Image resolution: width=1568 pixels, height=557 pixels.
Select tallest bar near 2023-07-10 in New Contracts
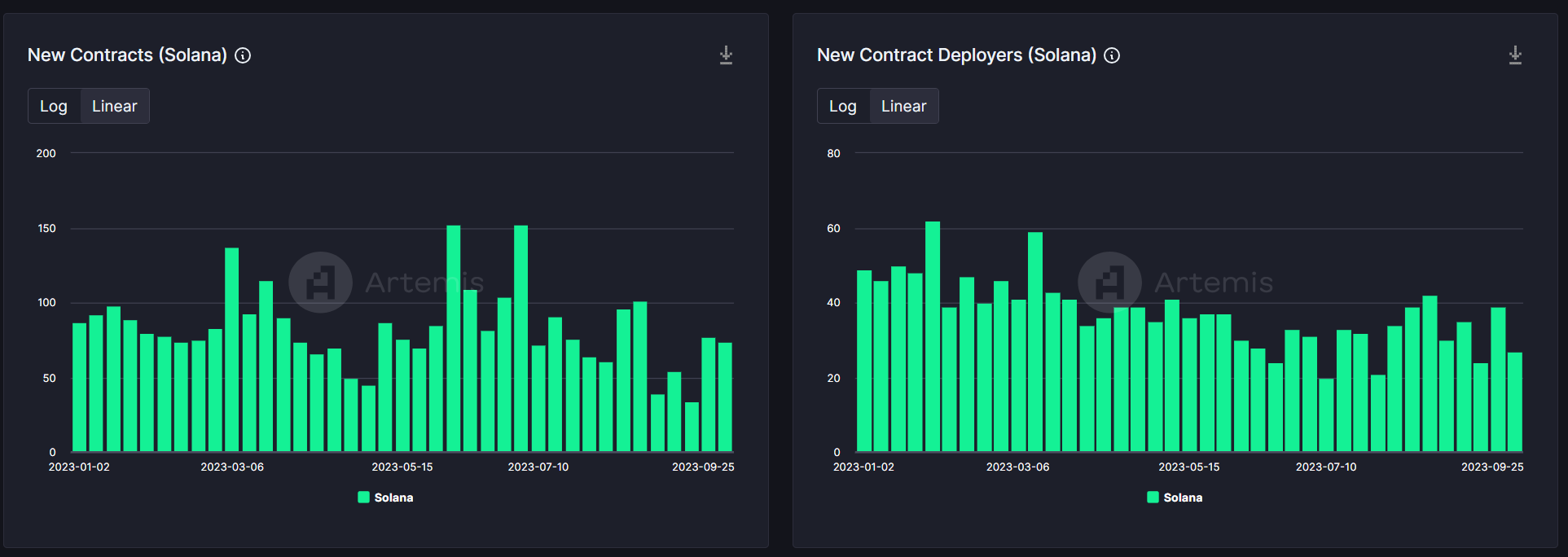tap(521, 339)
